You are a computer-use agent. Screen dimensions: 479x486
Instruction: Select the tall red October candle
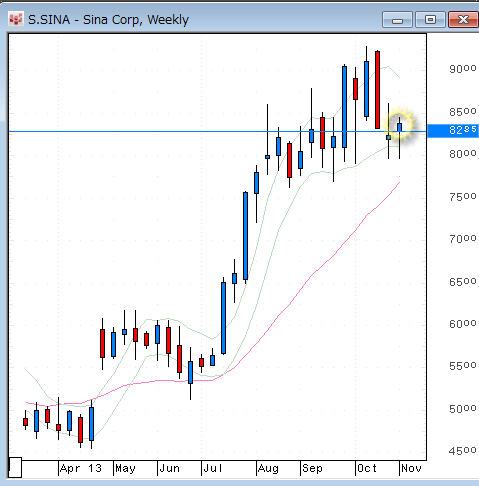377,90
